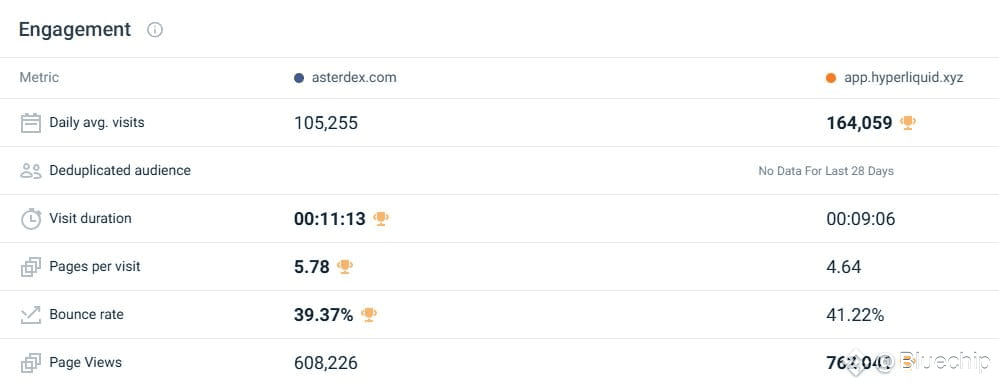
Task: Select the 105,255 daily visits value
Action: click(x=326, y=123)
